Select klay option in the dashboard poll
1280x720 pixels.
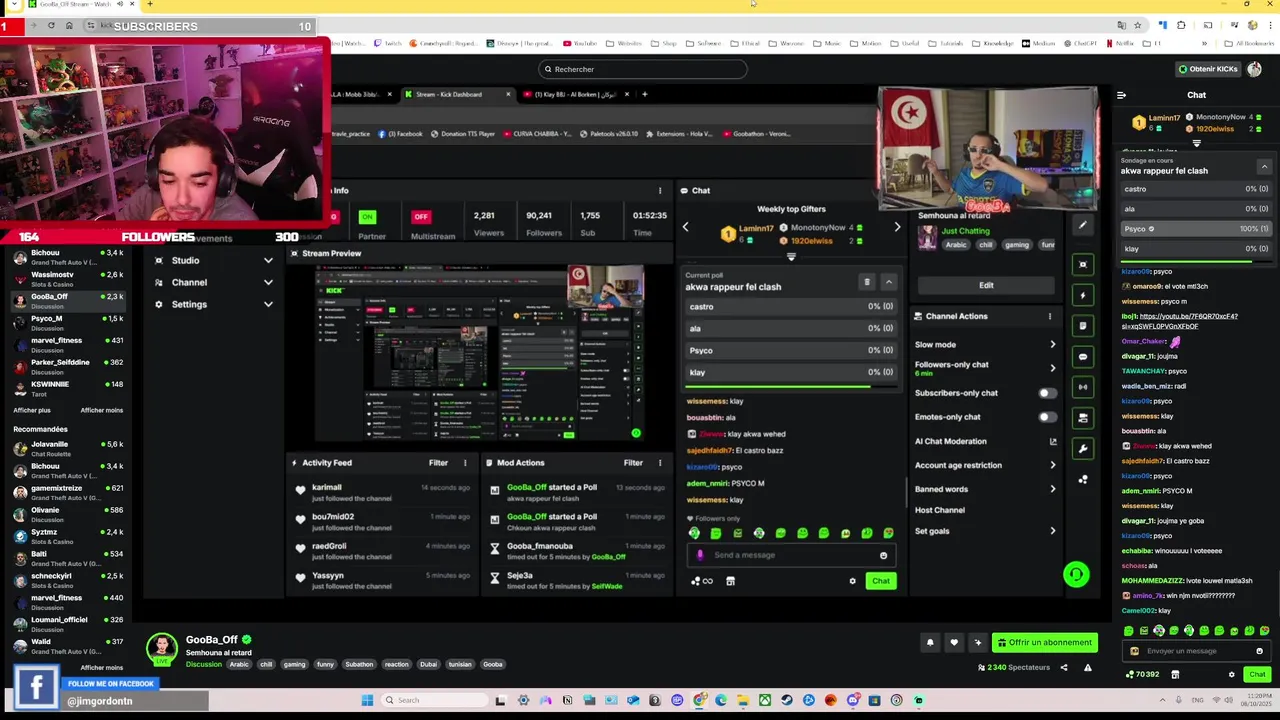[x=790, y=373]
